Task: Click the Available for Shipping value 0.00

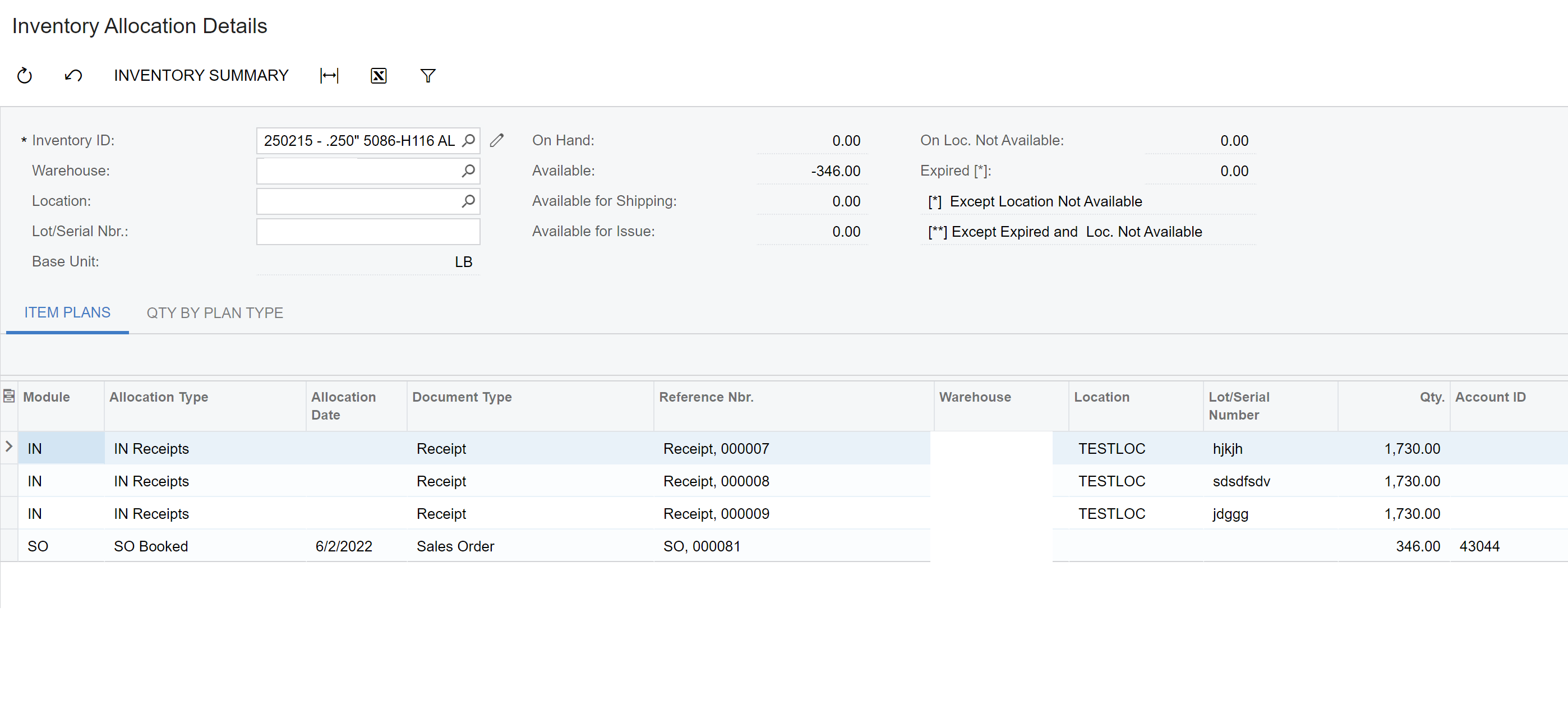Action: (846, 201)
